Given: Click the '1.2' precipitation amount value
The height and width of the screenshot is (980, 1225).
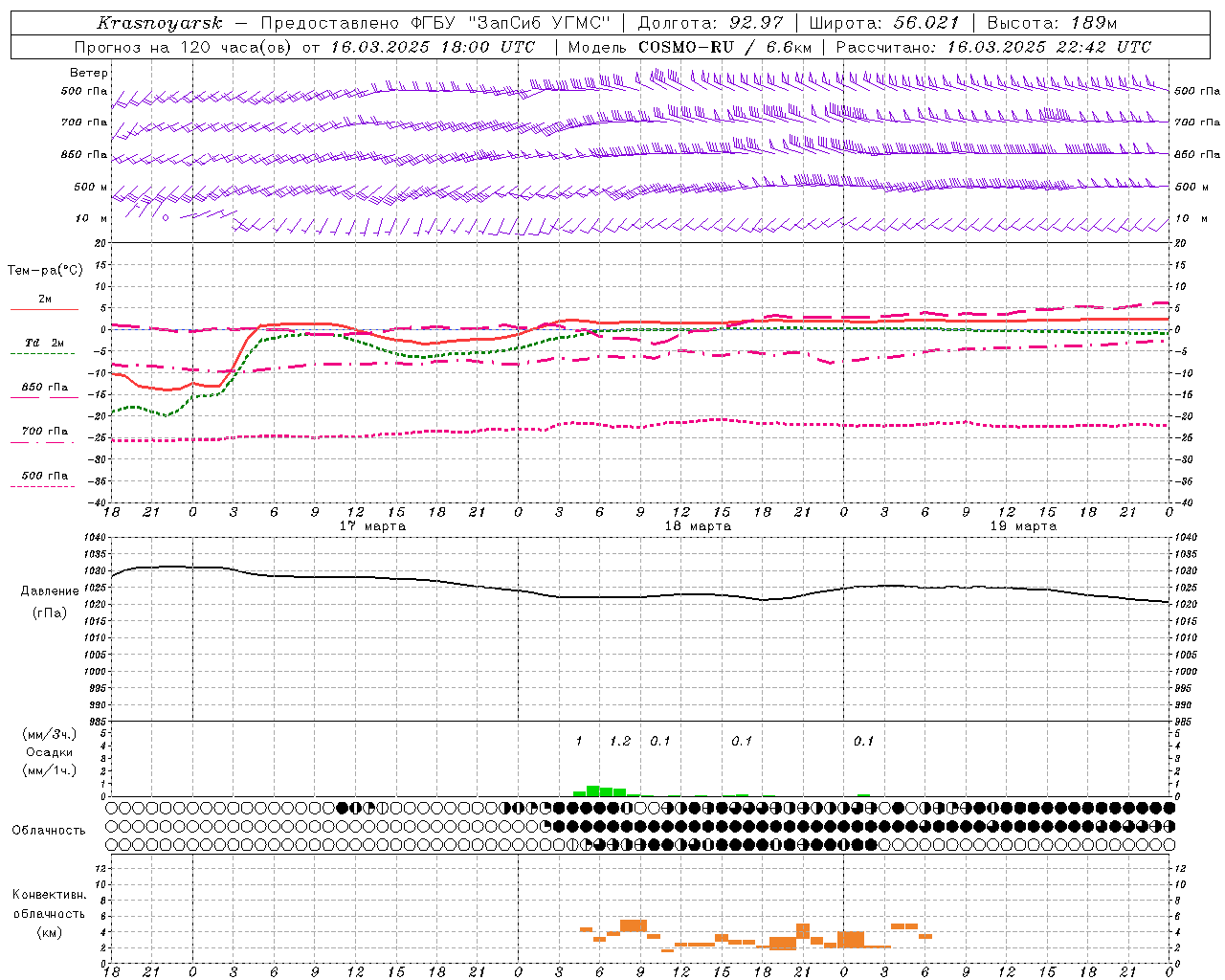Looking at the screenshot, I should point(620,741).
